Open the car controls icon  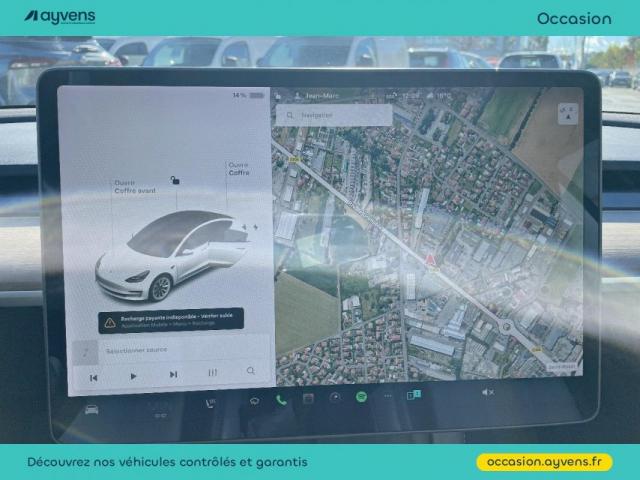pyautogui.click(x=91, y=409)
